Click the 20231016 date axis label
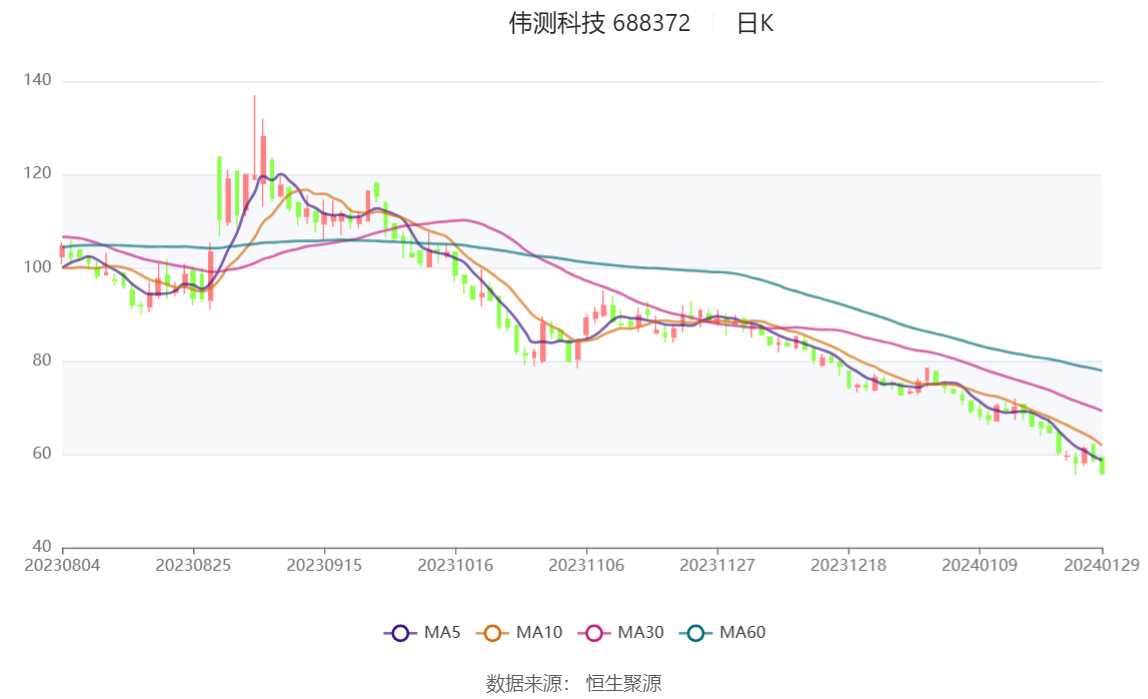The width and height of the screenshot is (1148, 699). pos(455,565)
